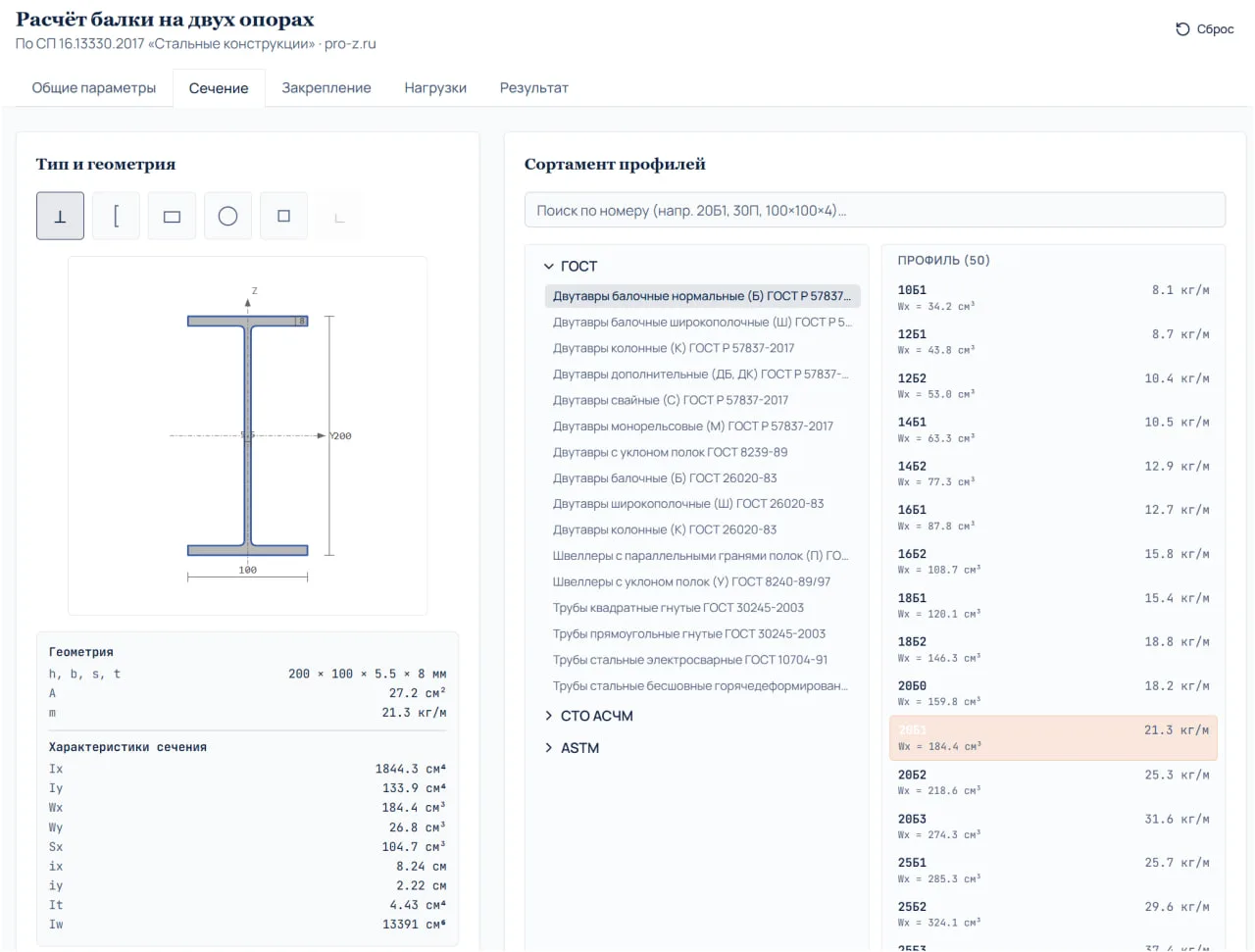The image size is (1255, 952).
Task: Choose profile 20Б3 (31.6 кг/м)
Action: tap(1053, 826)
